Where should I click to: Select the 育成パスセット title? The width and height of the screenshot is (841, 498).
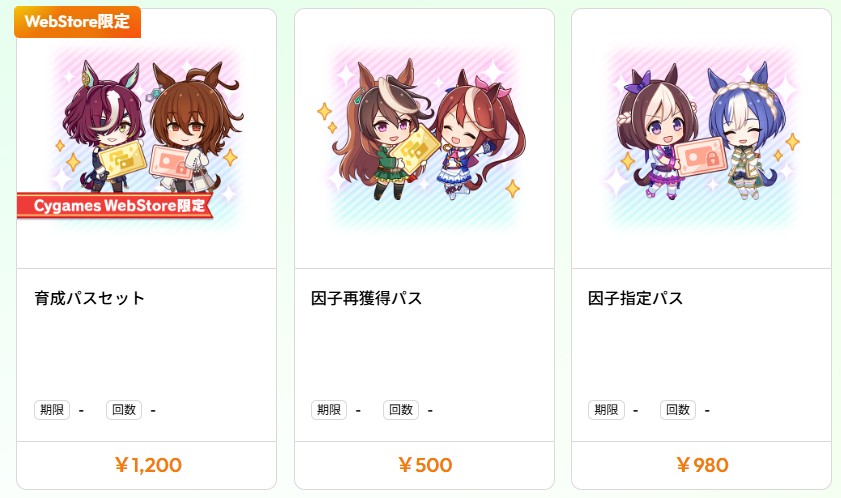[x=90, y=298]
